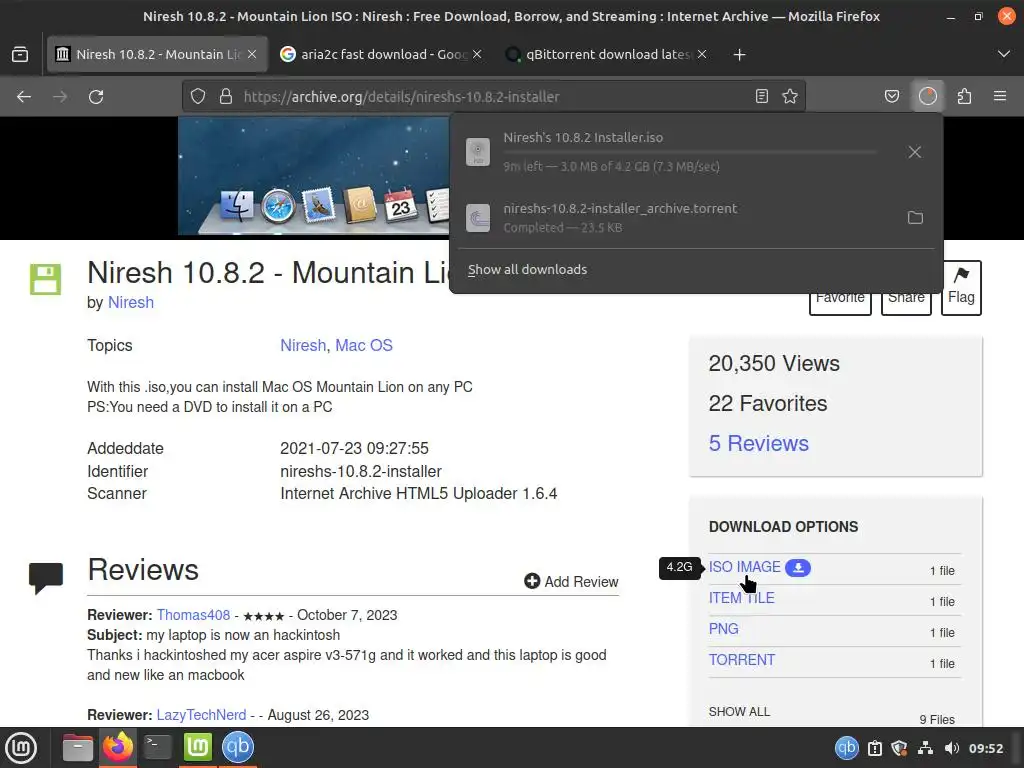Open reviewer LazyTechNerd profile link
The image size is (1024, 768).
(x=201, y=715)
